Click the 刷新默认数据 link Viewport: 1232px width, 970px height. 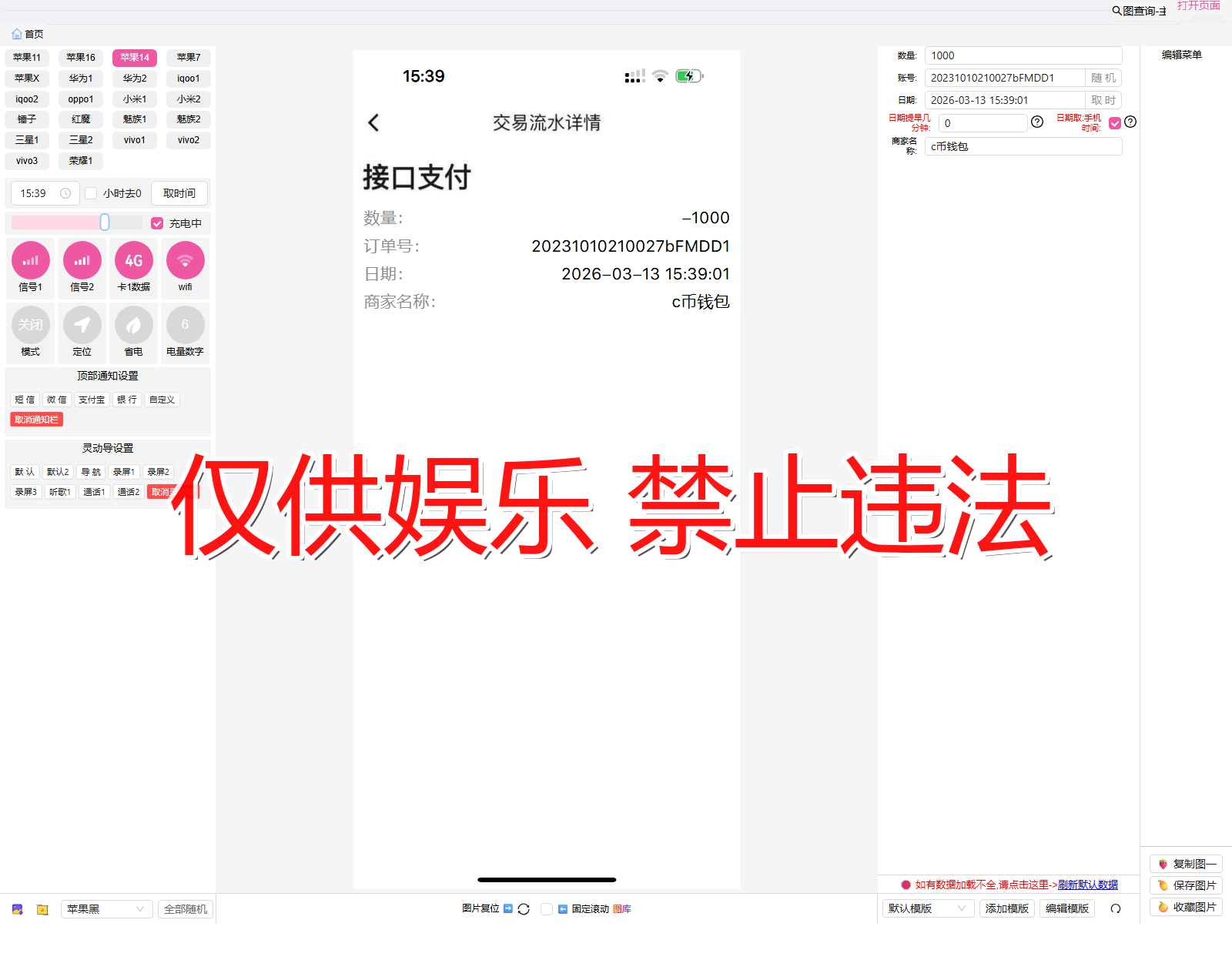[x=1086, y=885]
